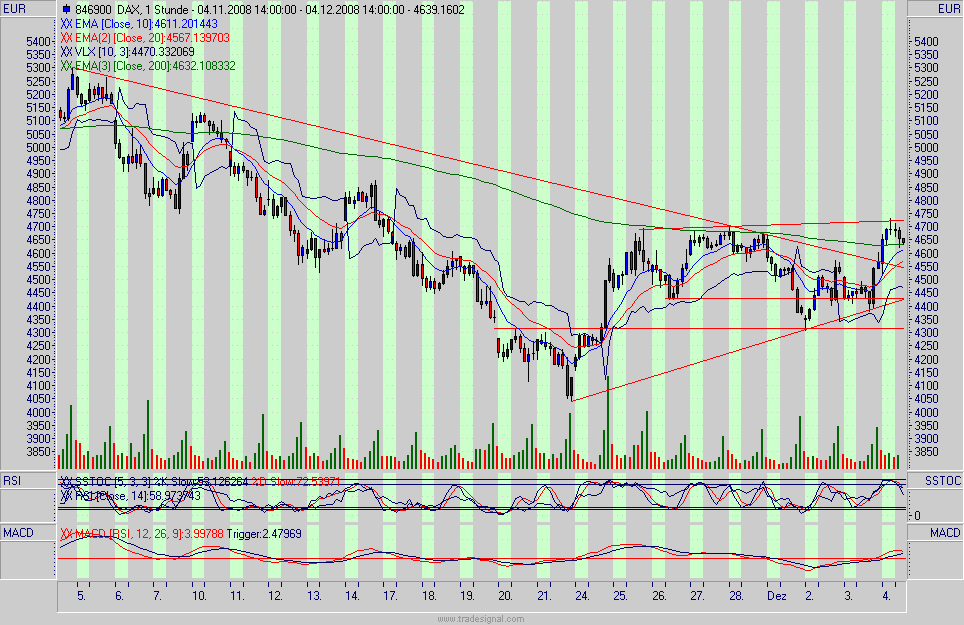The height and width of the screenshot is (625, 964).
Task: Click the date label '17.' on the time axis
Action: pyautogui.click(x=390, y=596)
